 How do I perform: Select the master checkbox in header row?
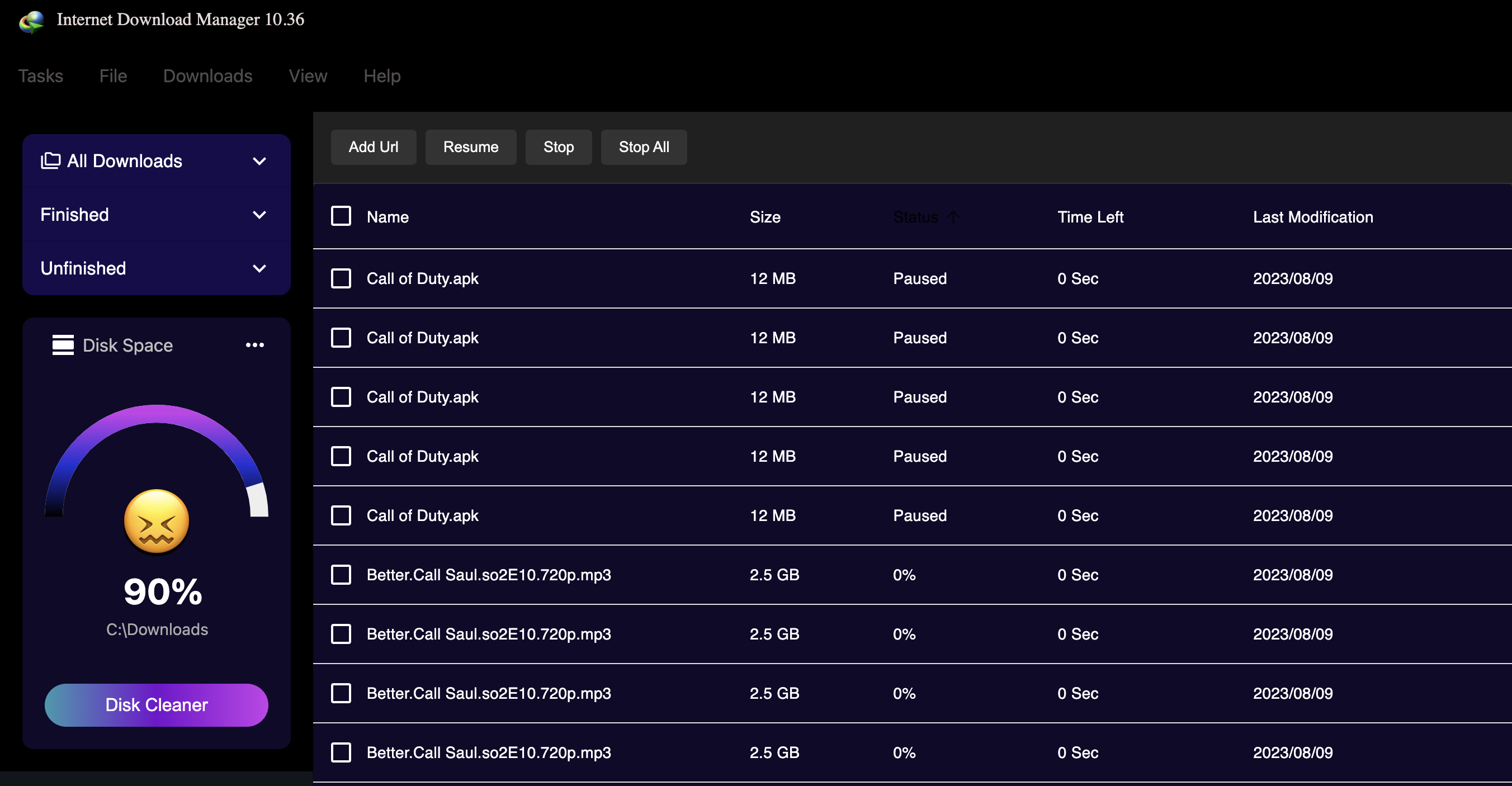341,216
